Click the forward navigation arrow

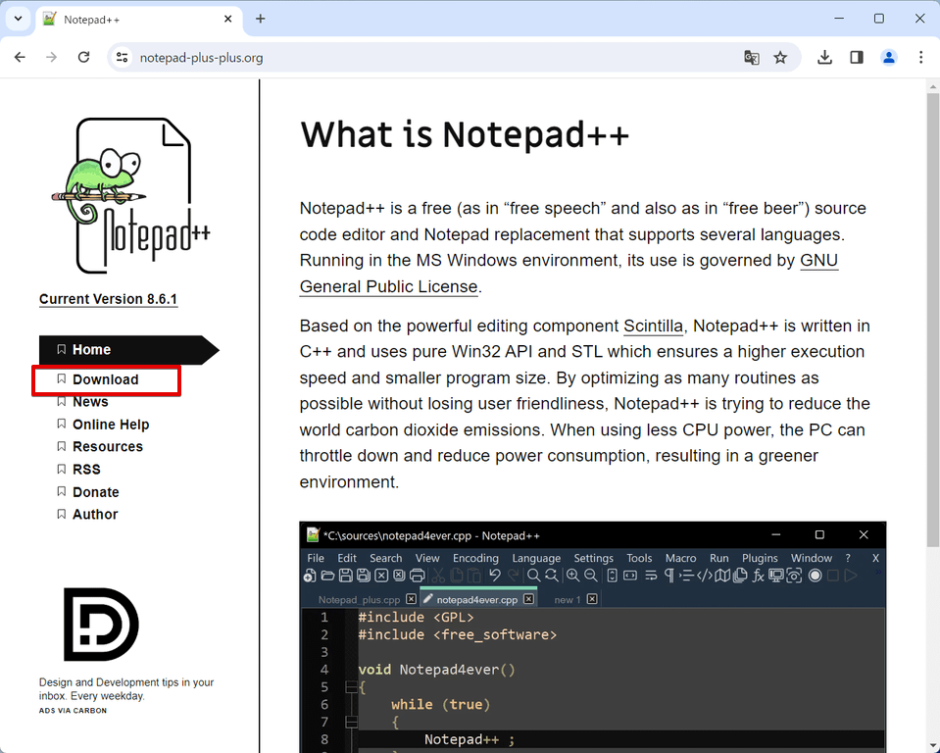[x=52, y=58]
